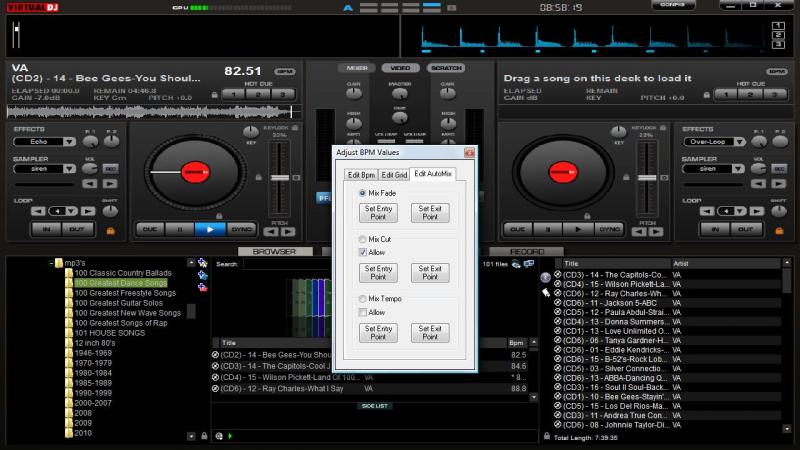The width and height of the screenshot is (800, 450).
Task: Switch to BROWSER tab
Action: (x=274, y=252)
